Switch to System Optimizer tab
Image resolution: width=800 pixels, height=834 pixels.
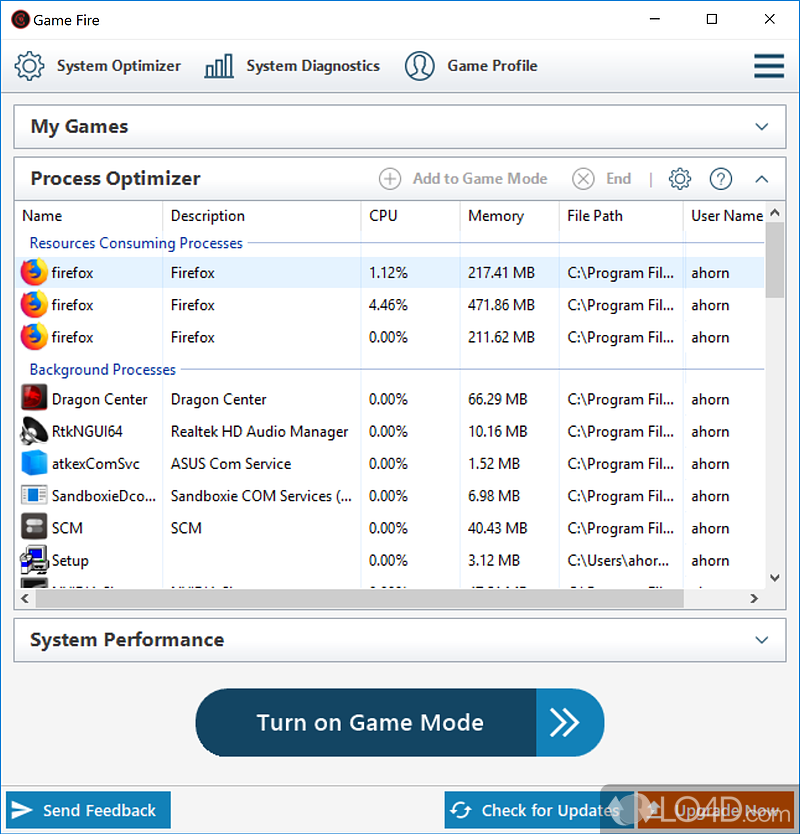pyautogui.click(x=98, y=66)
